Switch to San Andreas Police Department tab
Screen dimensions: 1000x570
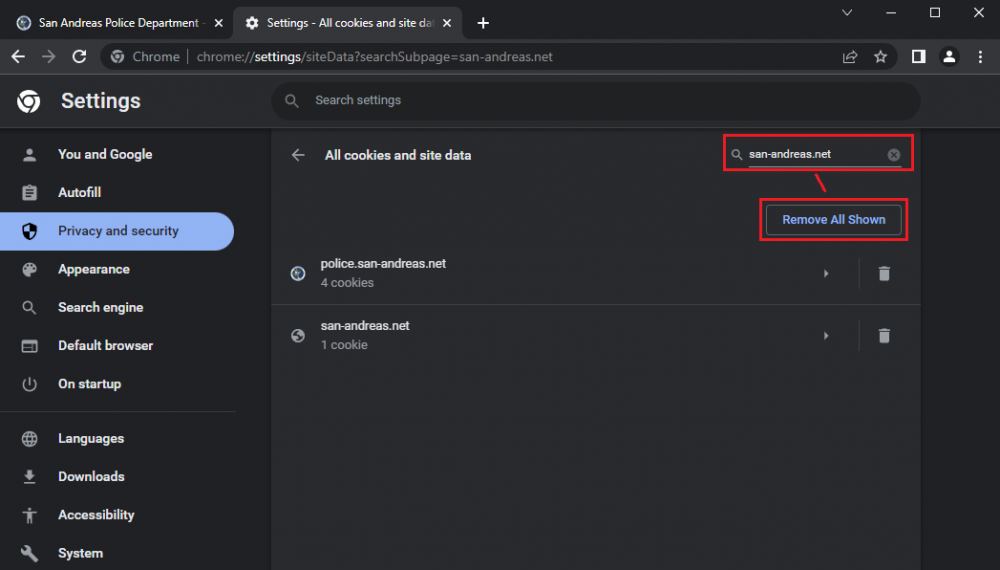(x=118, y=23)
